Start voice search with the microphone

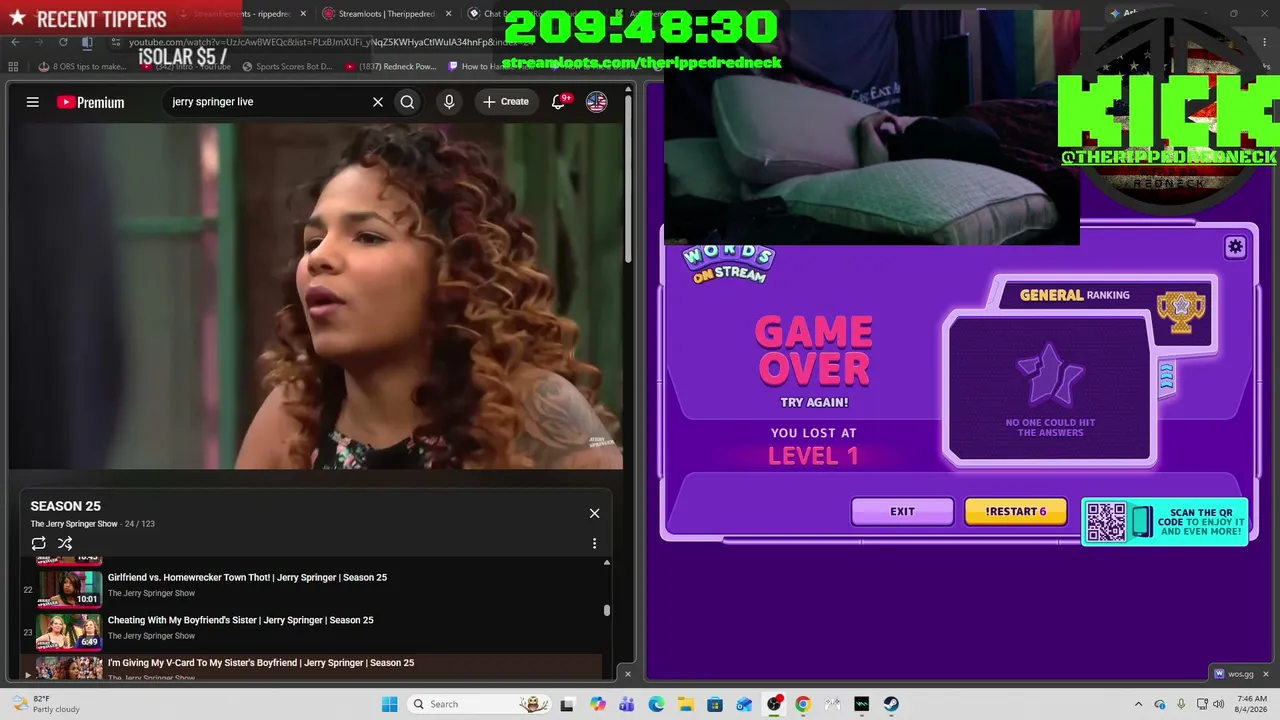pos(449,102)
